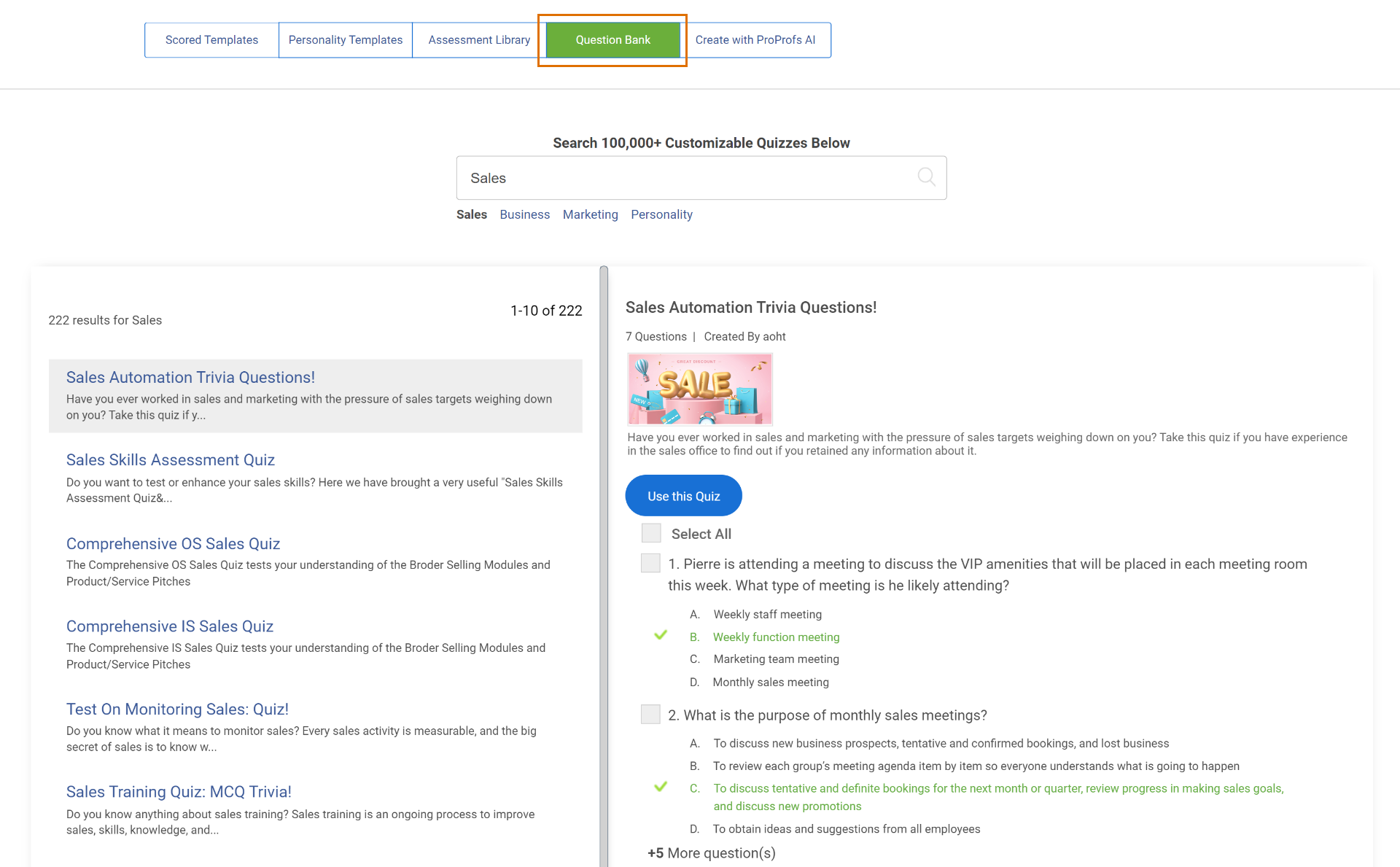Switch to Scored Templates tab

211,40
